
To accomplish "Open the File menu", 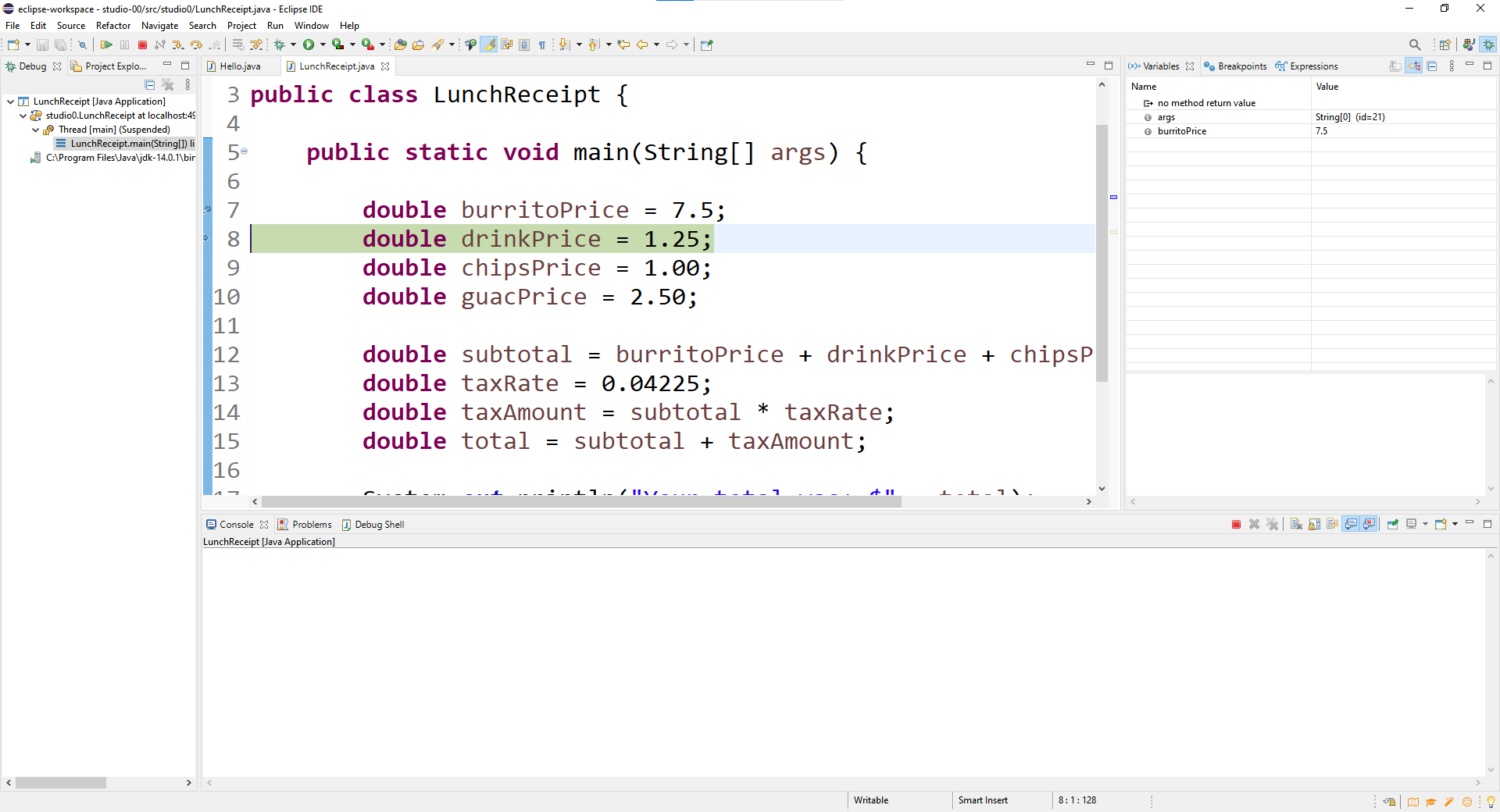I will 12,26.
